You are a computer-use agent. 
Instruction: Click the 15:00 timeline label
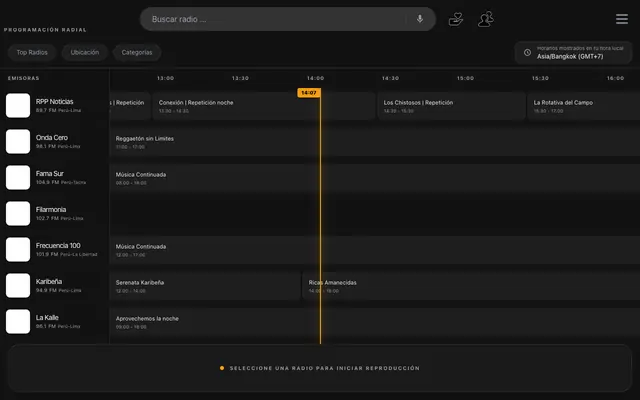tap(465, 78)
